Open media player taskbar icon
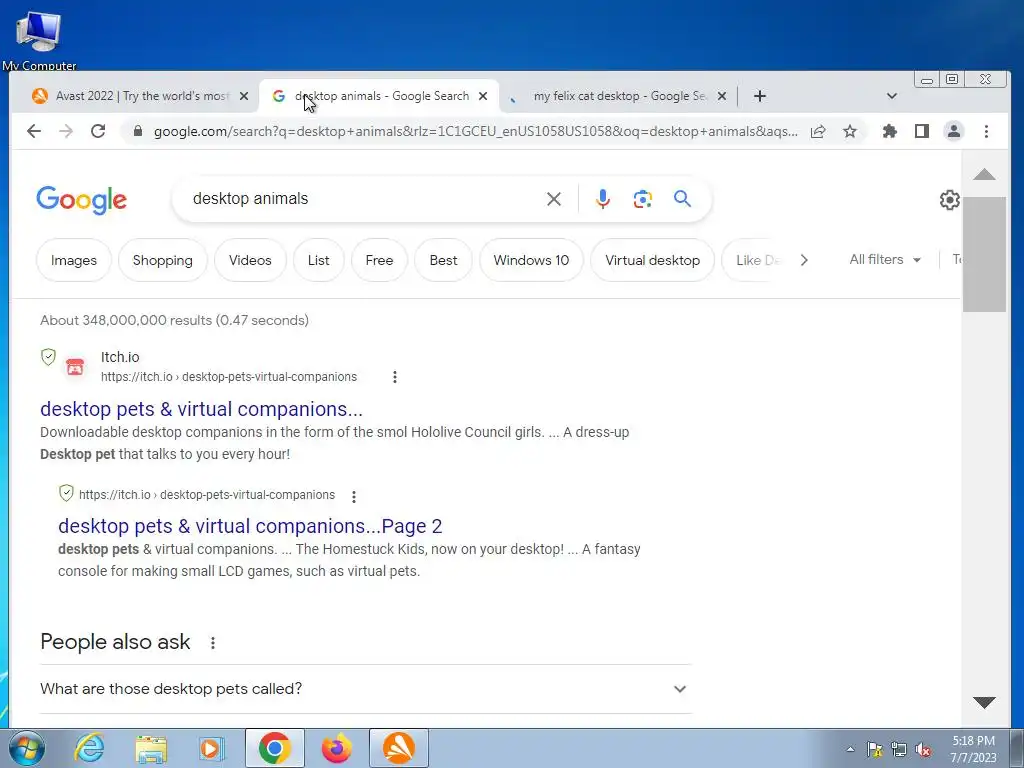Screen dimensions: 1024x768 (x=212, y=748)
